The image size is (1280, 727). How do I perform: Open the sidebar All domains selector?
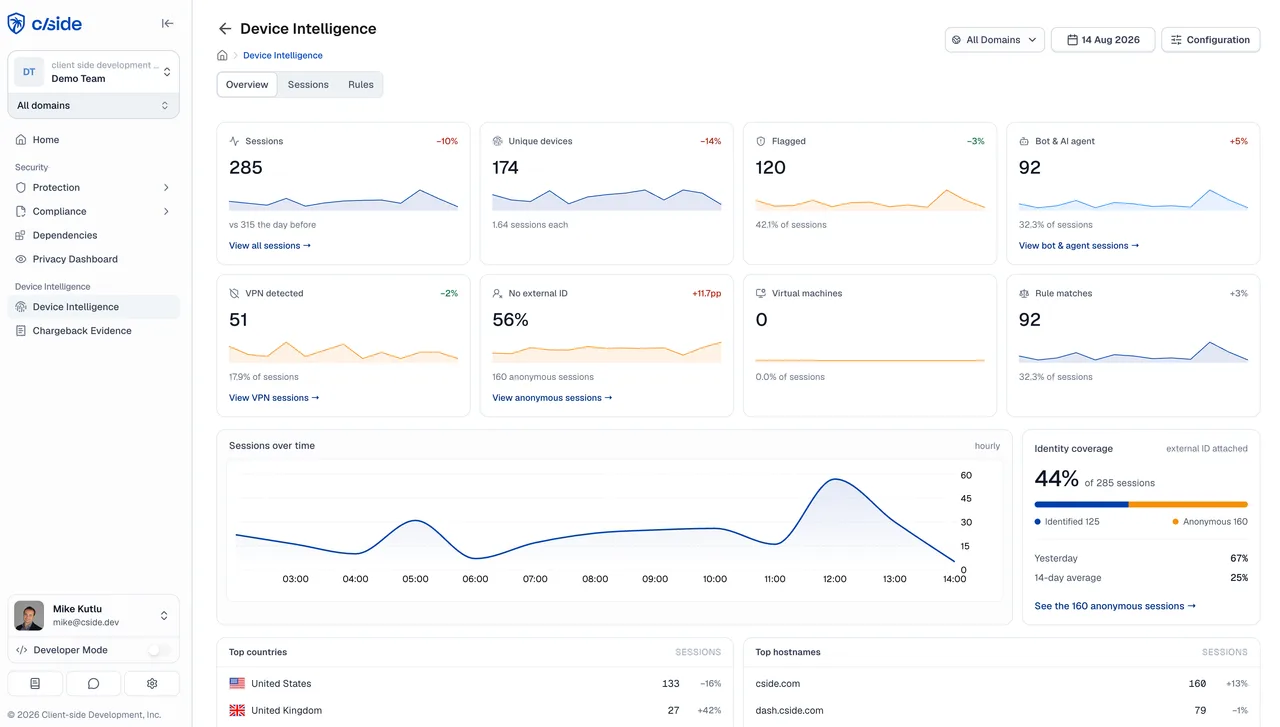(x=94, y=105)
